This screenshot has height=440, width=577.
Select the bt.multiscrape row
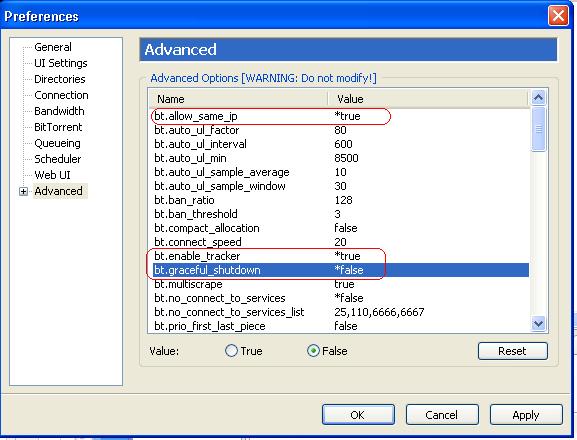pos(341,284)
